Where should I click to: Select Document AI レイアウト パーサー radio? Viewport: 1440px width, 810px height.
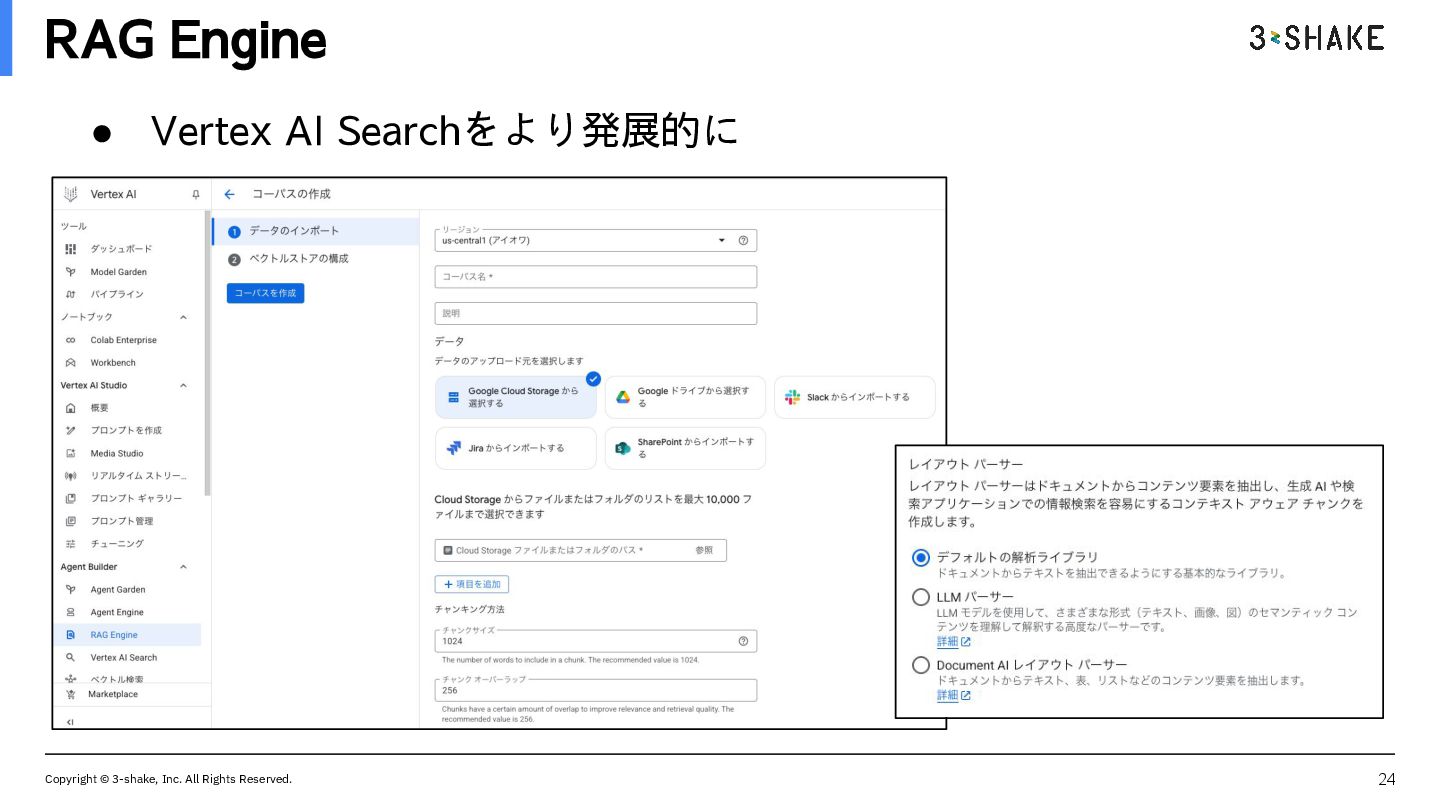(x=921, y=665)
